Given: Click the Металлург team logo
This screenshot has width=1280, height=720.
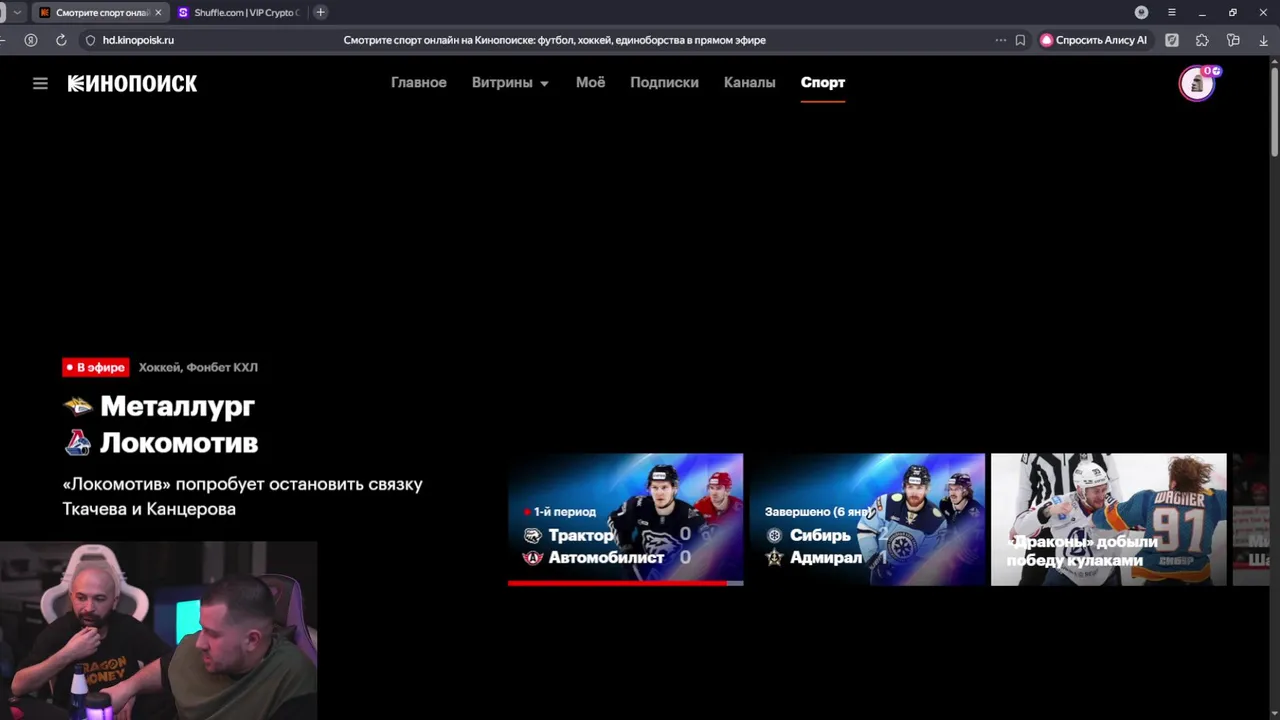Looking at the screenshot, I should point(77,406).
